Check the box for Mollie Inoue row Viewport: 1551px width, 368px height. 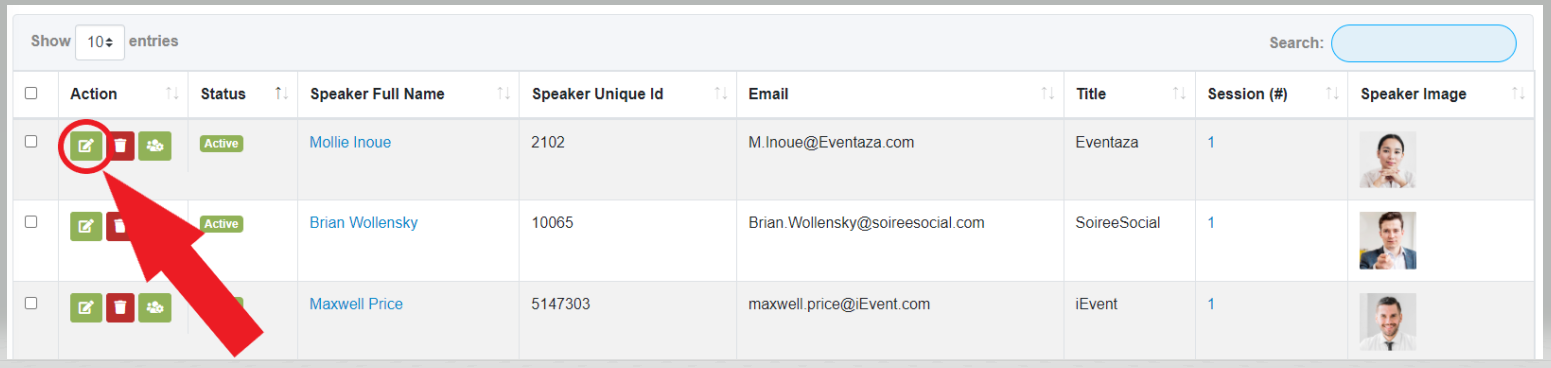point(31,141)
